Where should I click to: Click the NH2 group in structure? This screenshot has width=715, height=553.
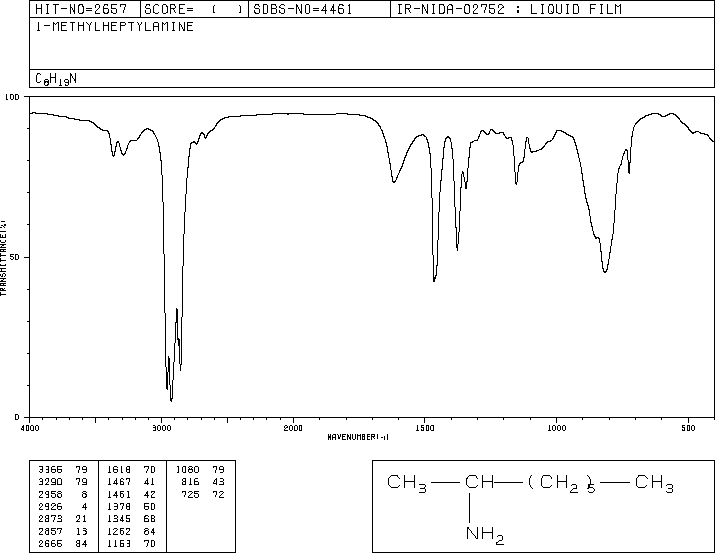pos(485,534)
